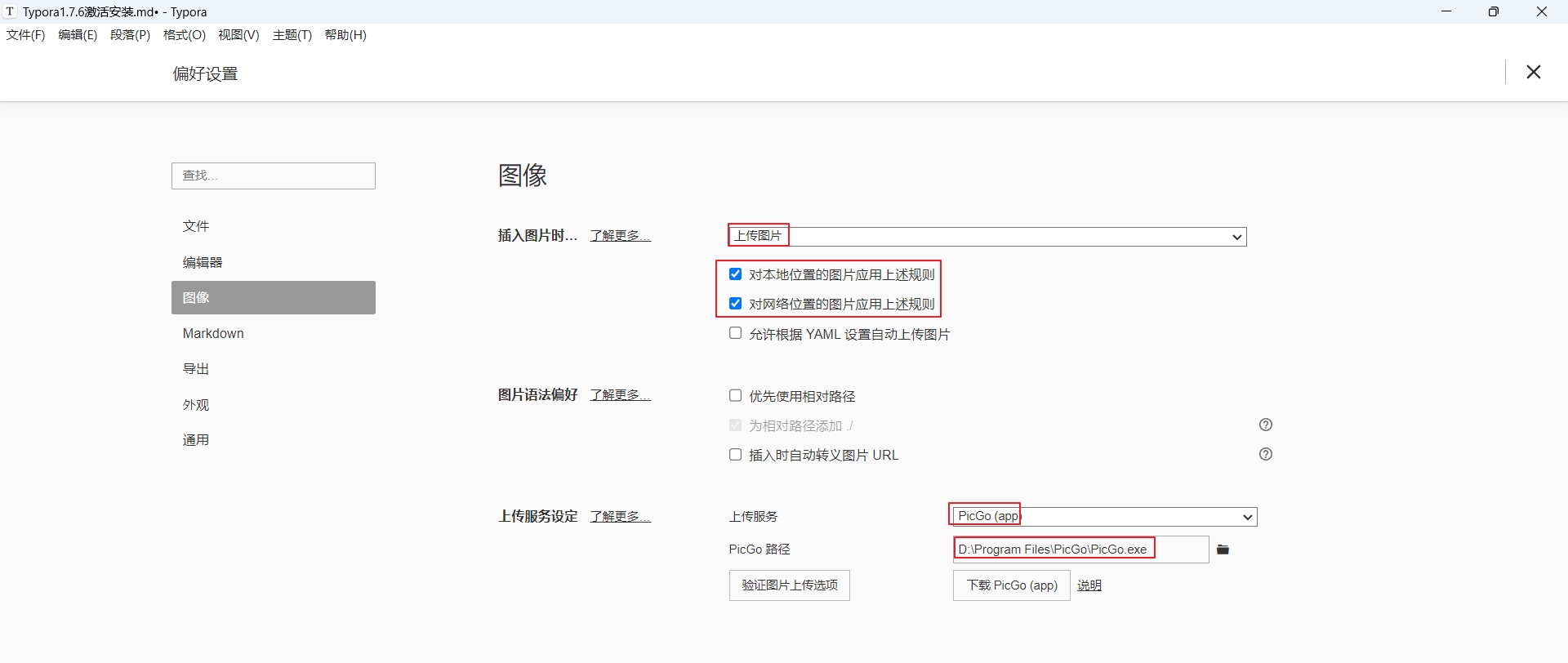Open 段落(P) menu

click(131, 35)
